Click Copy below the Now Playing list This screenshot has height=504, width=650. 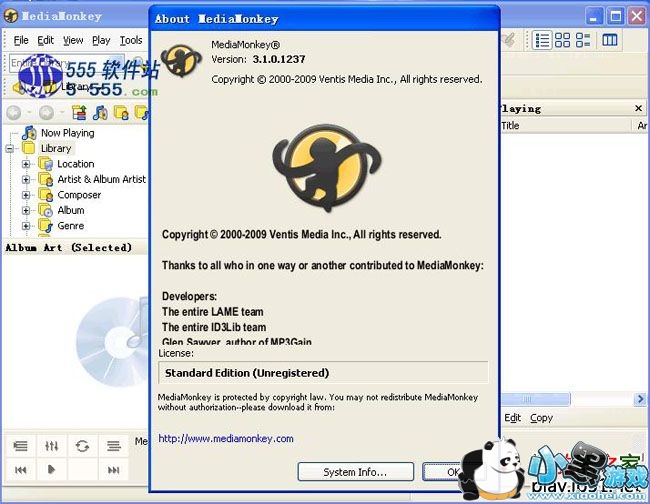(x=541, y=418)
